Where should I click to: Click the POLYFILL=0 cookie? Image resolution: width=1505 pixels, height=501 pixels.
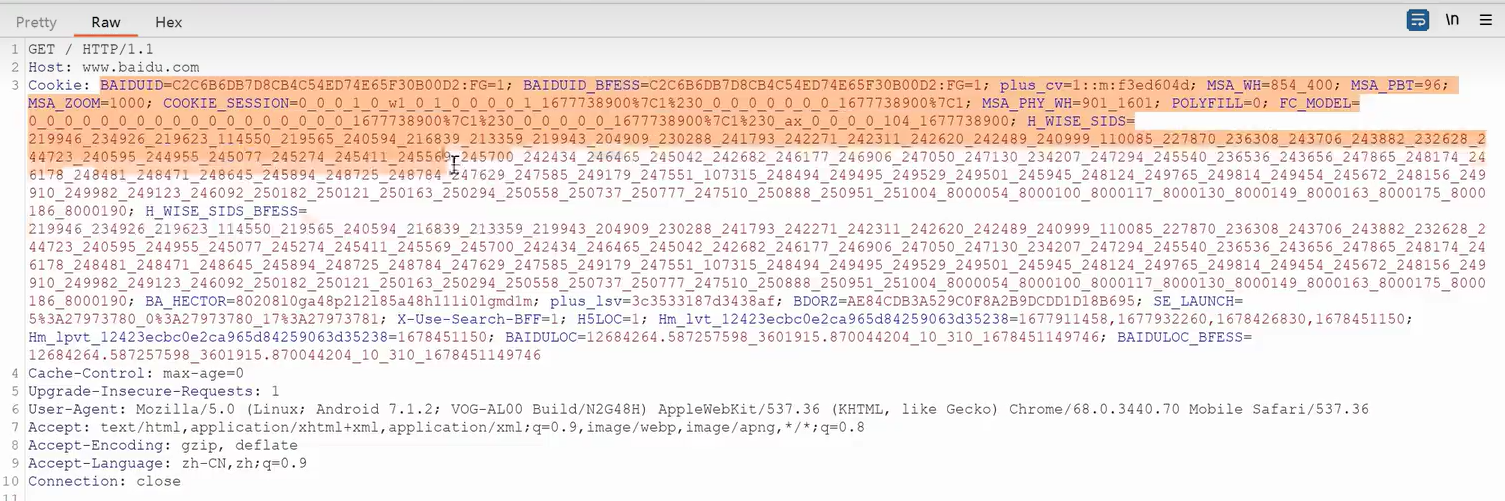click(1218, 103)
